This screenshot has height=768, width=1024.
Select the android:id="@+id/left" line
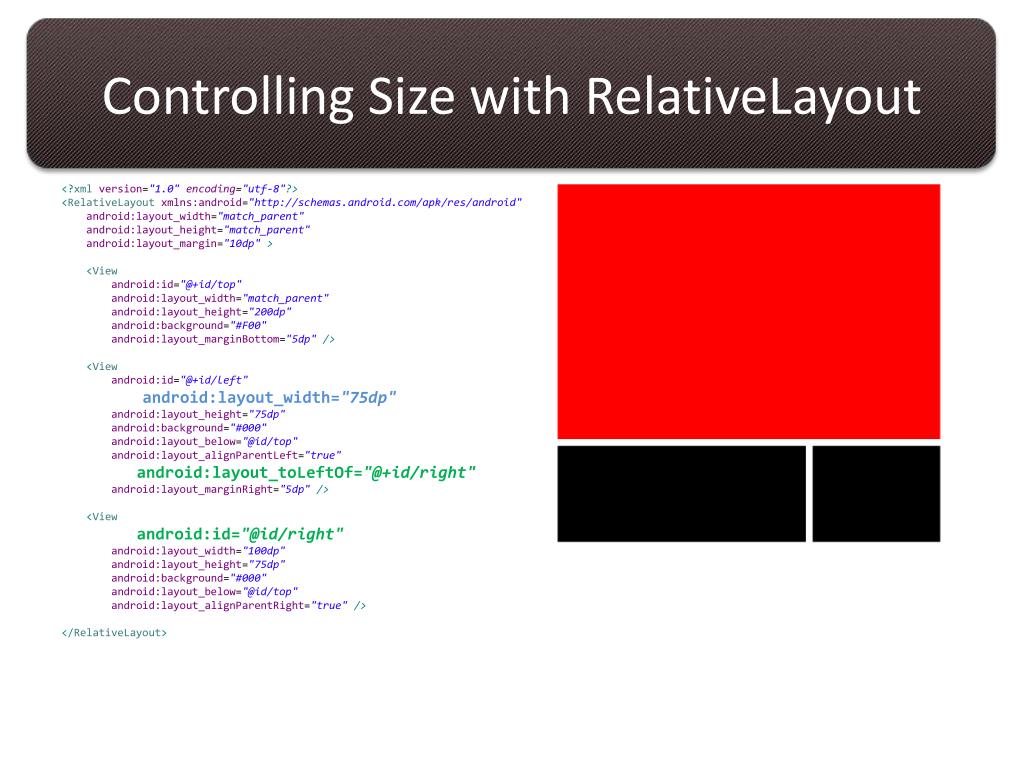point(180,380)
